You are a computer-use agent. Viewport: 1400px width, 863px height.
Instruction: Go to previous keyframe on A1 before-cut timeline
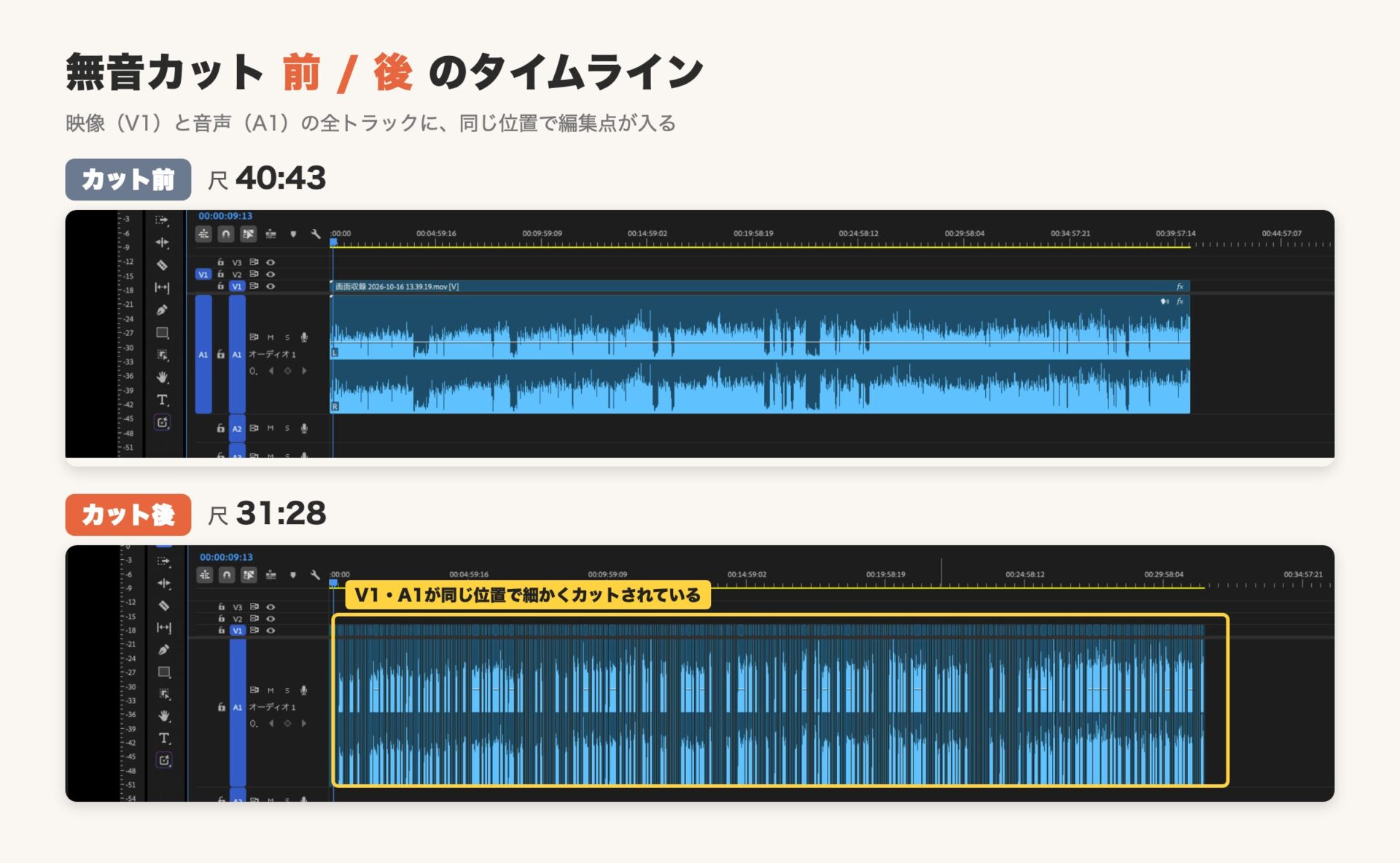click(271, 371)
